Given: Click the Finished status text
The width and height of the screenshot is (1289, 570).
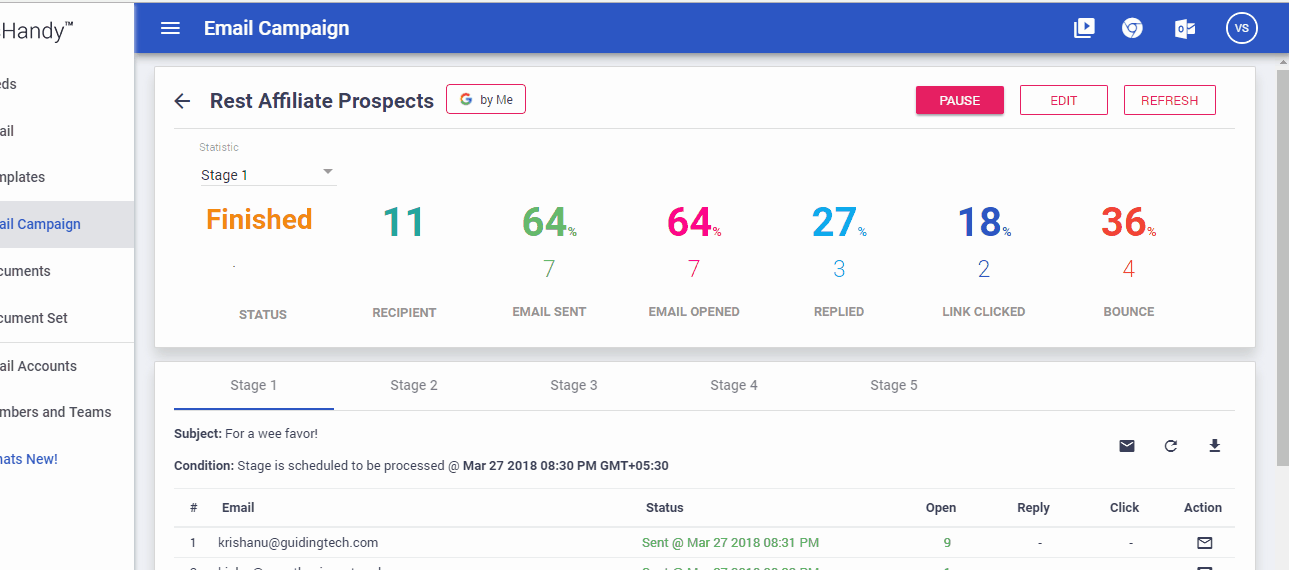Looking at the screenshot, I should click(259, 219).
